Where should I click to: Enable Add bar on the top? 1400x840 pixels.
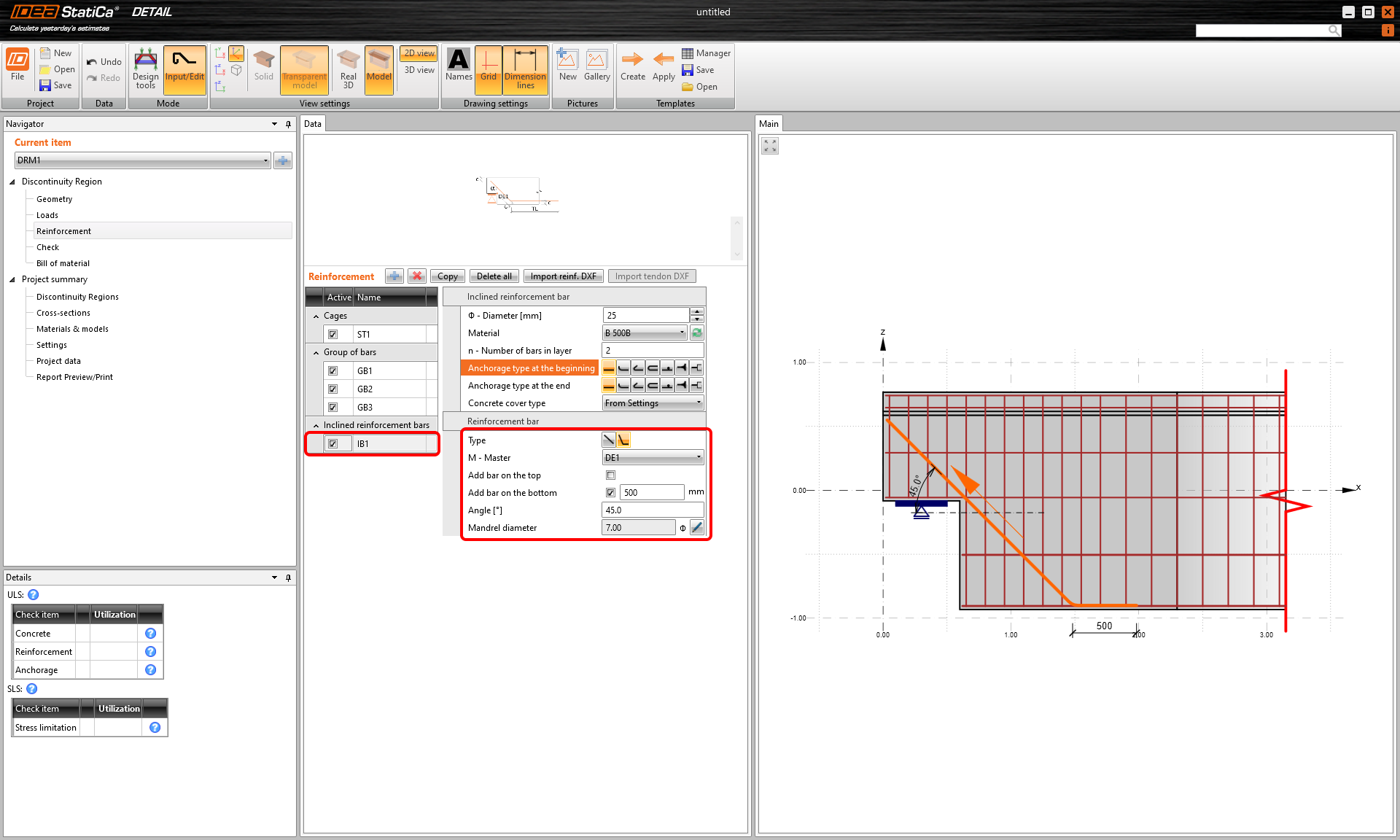tap(610, 475)
